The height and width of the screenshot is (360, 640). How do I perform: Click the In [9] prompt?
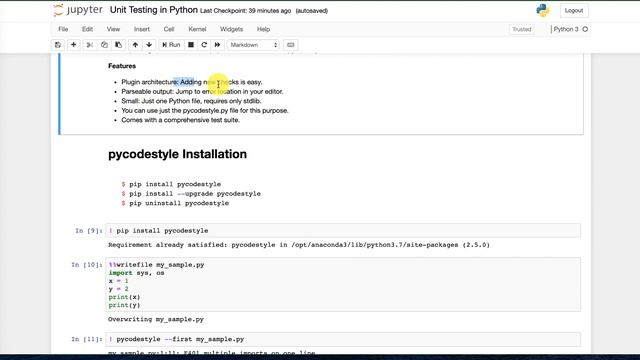[x=89, y=231]
